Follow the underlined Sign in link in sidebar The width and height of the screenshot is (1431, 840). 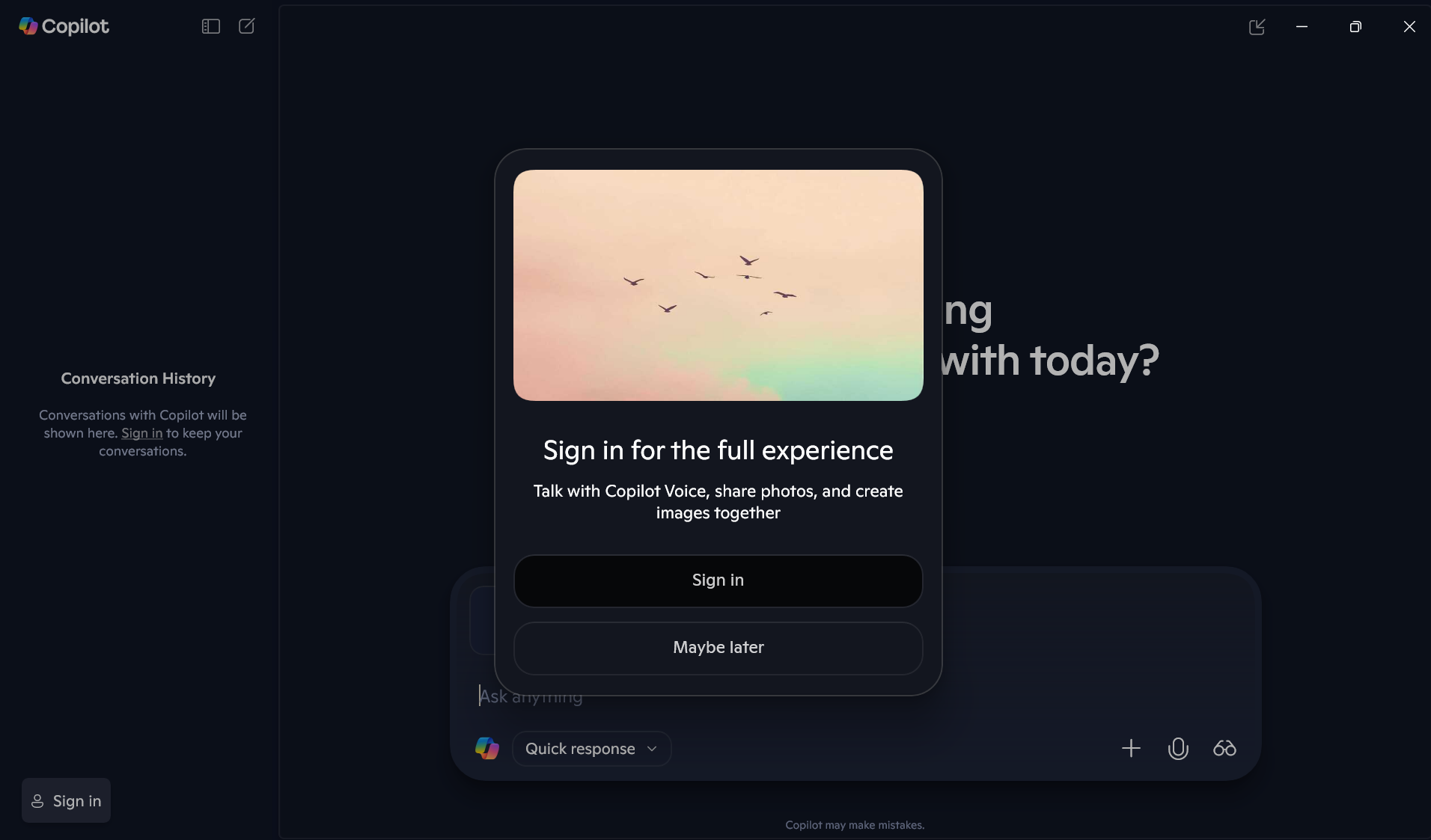click(141, 433)
